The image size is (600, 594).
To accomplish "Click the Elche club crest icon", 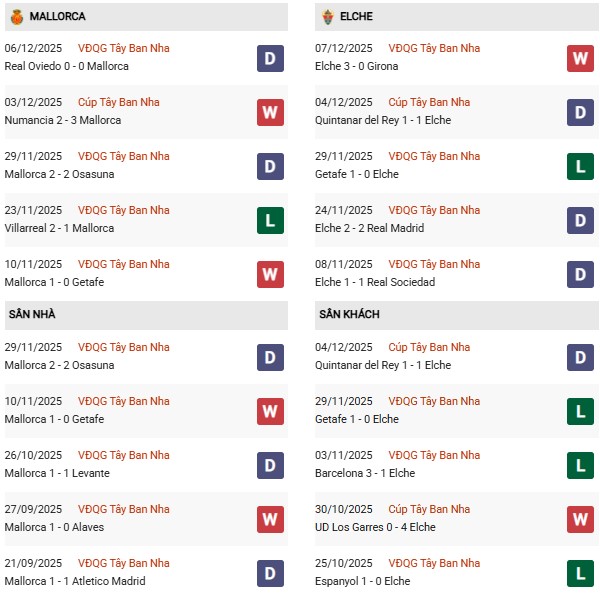I will pyautogui.click(x=328, y=16).
